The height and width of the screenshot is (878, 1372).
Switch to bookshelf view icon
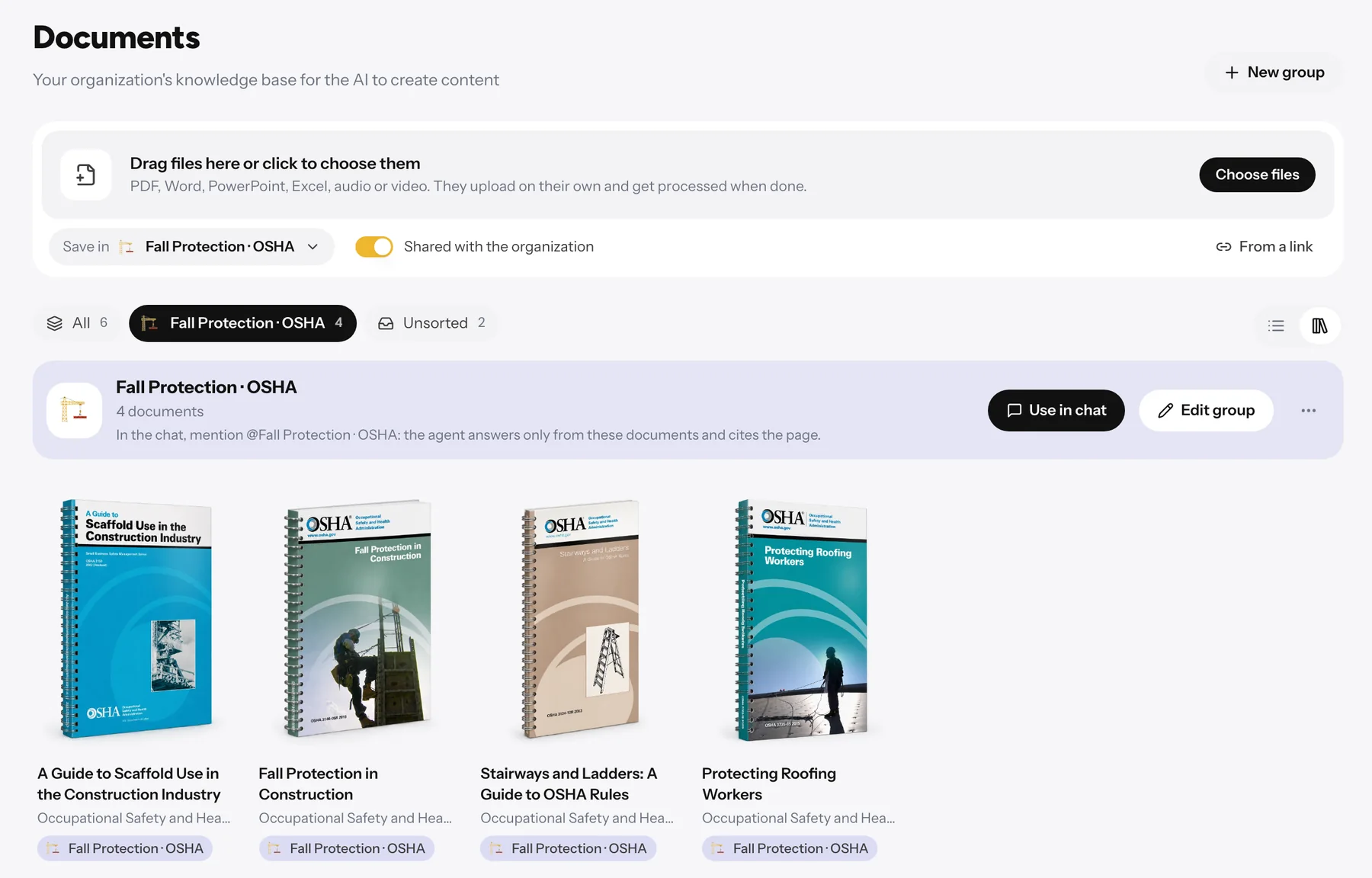click(x=1319, y=325)
